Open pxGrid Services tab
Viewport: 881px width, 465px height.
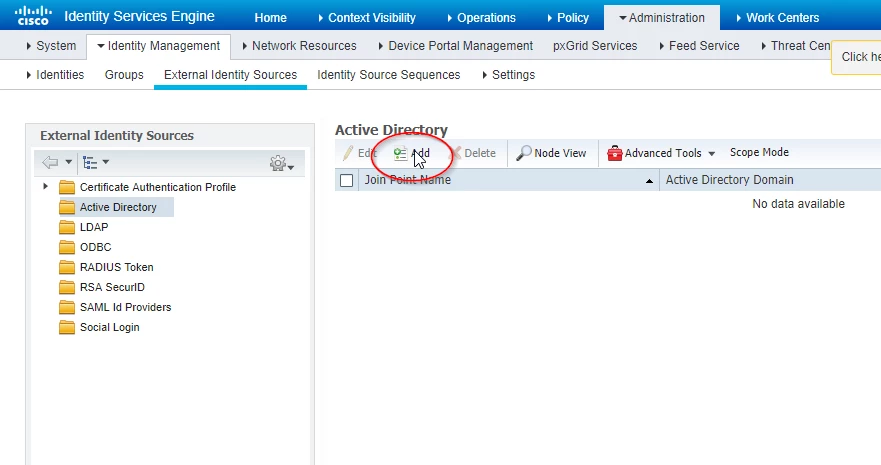[595, 46]
